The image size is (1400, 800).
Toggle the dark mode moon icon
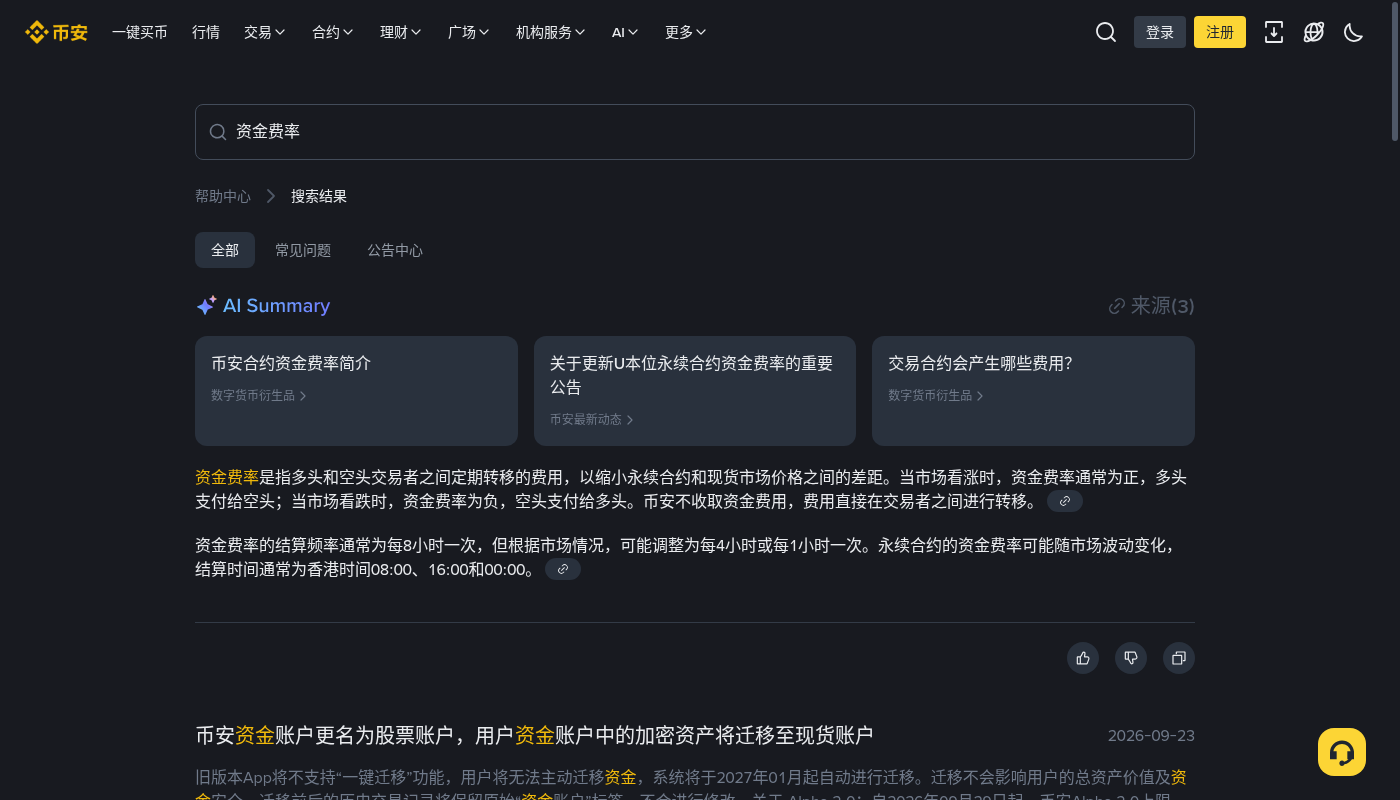tap(1354, 32)
